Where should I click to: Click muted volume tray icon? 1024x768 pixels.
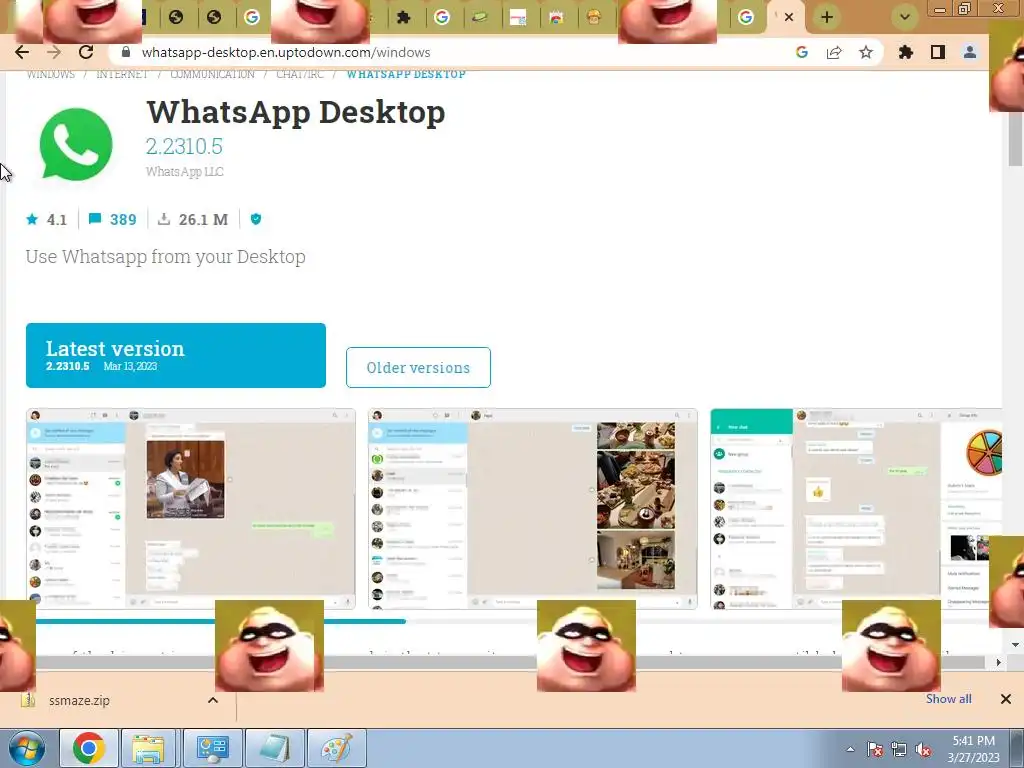[923, 749]
